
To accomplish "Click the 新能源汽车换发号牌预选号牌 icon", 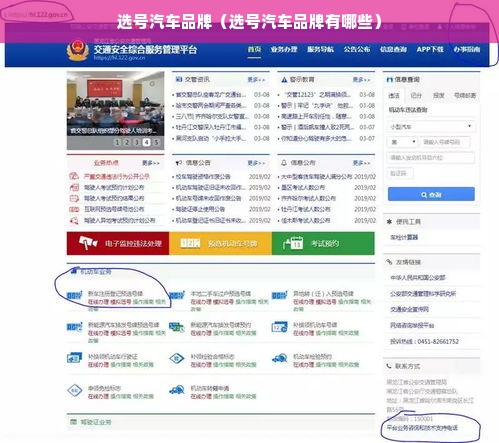I will [74, 327].
